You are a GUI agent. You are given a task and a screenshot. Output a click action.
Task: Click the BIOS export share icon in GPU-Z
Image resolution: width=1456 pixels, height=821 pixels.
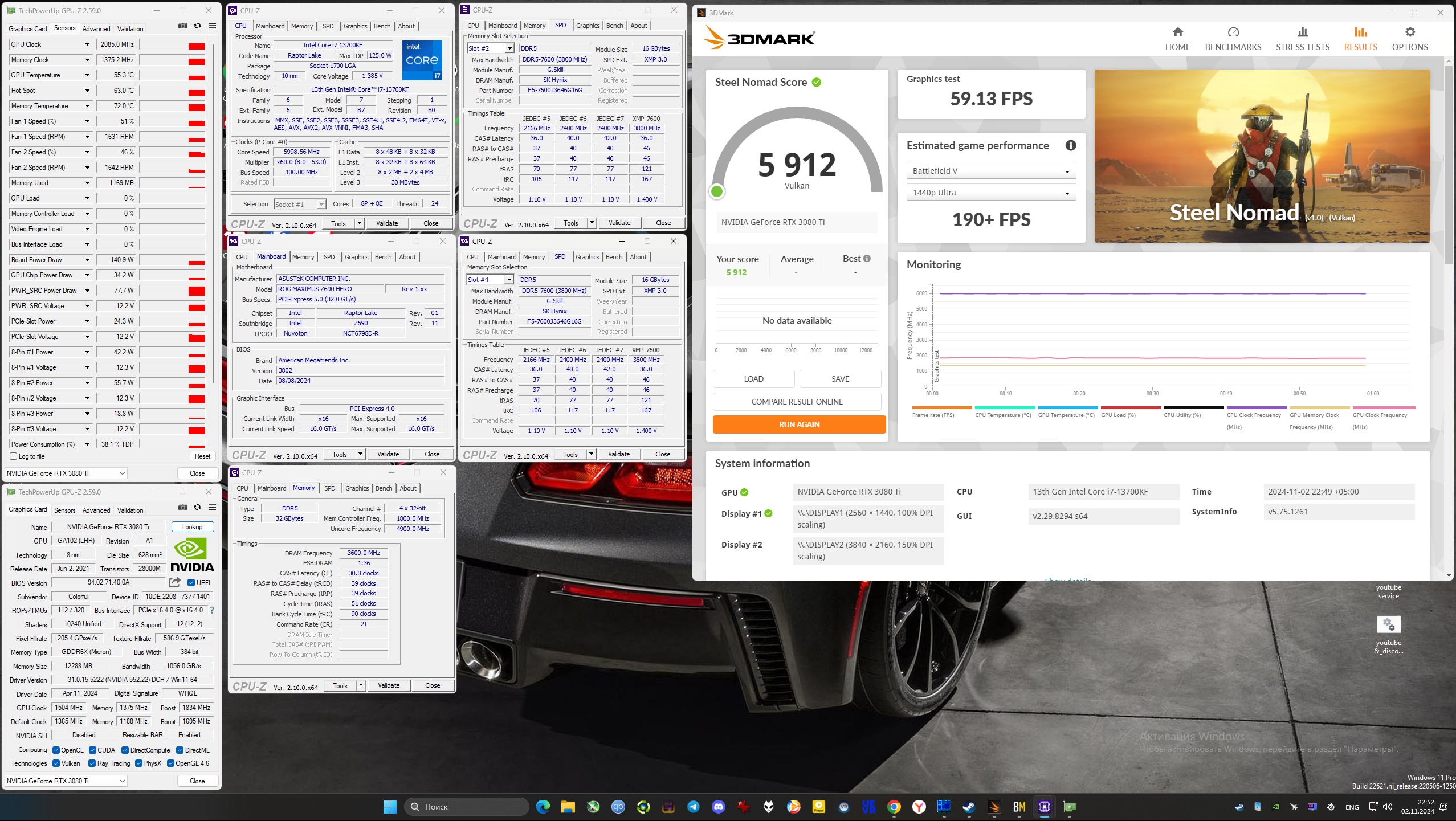coord(175,582)
